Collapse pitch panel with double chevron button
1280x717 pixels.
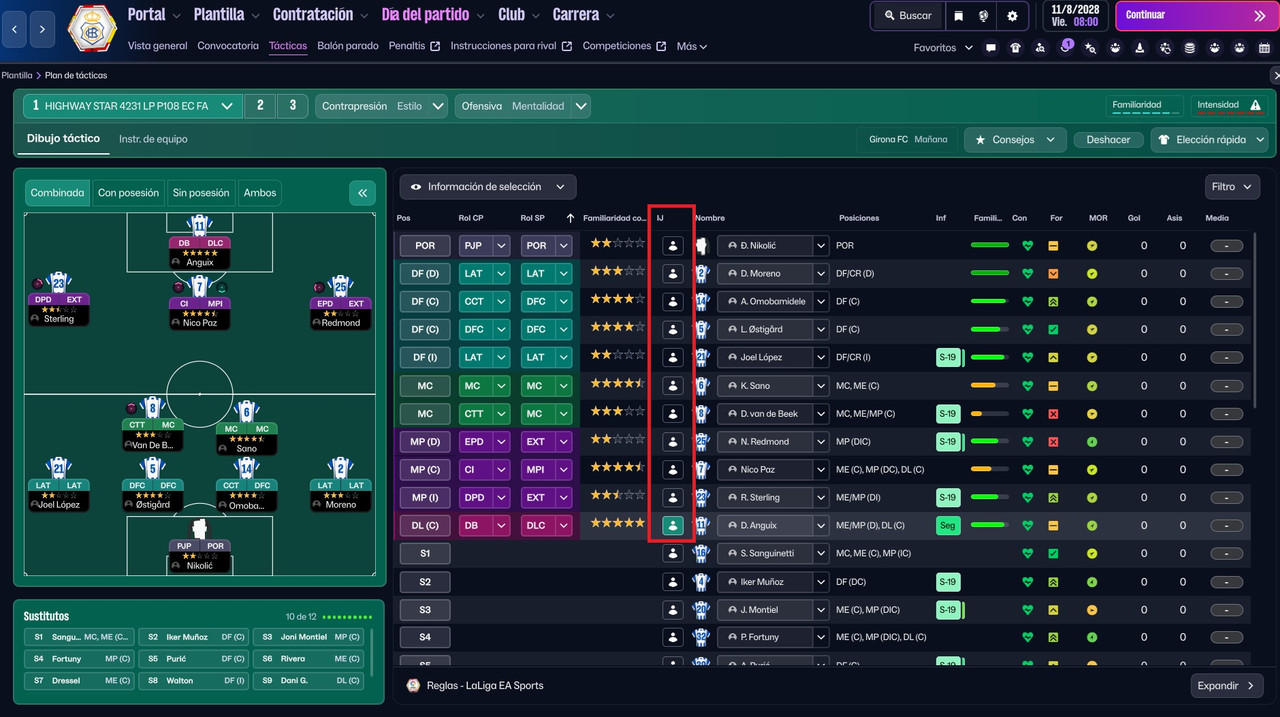pyautogui.click(x=362, y=193)
